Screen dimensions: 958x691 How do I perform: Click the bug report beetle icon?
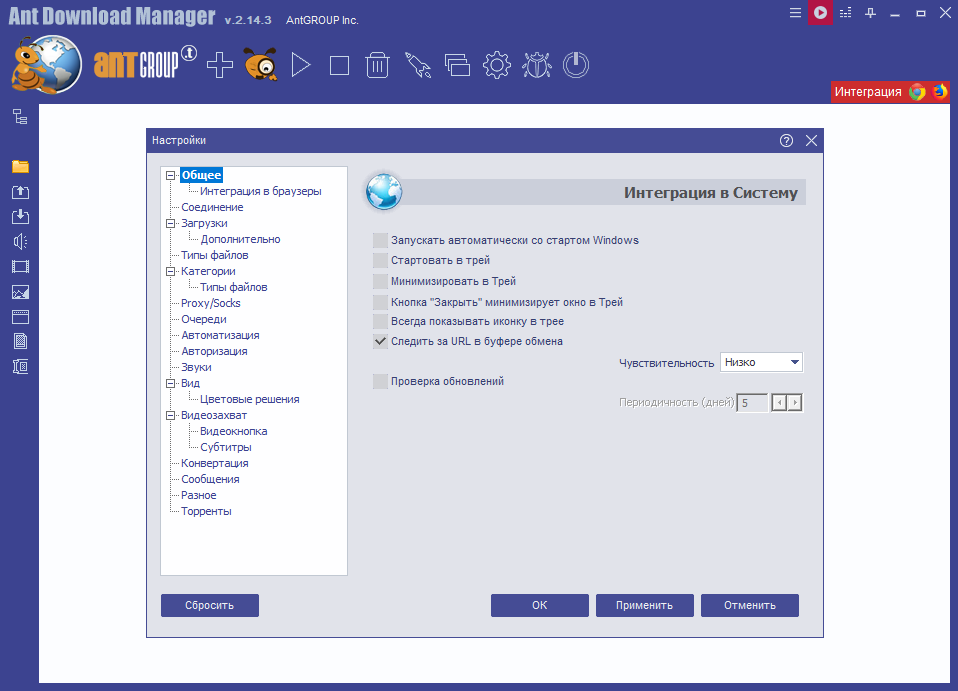pos(536,65)
